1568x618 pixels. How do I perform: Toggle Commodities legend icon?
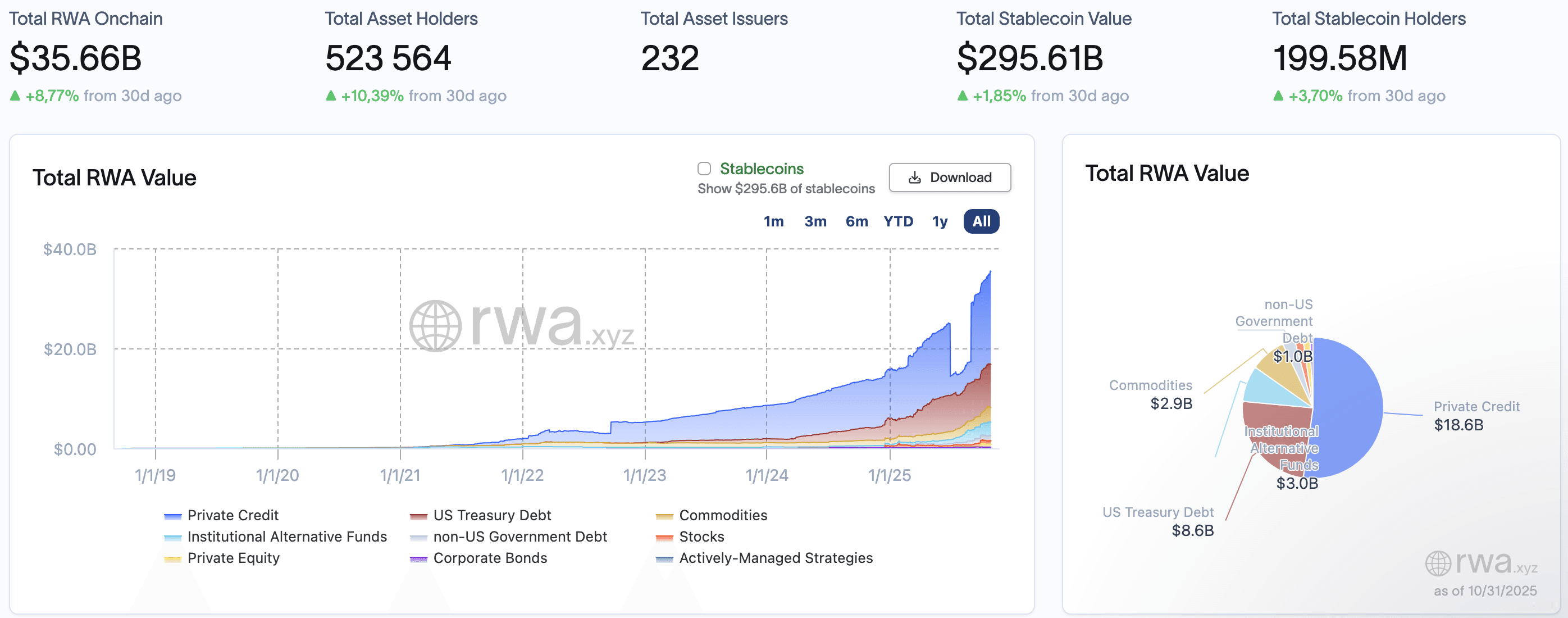point(664,516)
